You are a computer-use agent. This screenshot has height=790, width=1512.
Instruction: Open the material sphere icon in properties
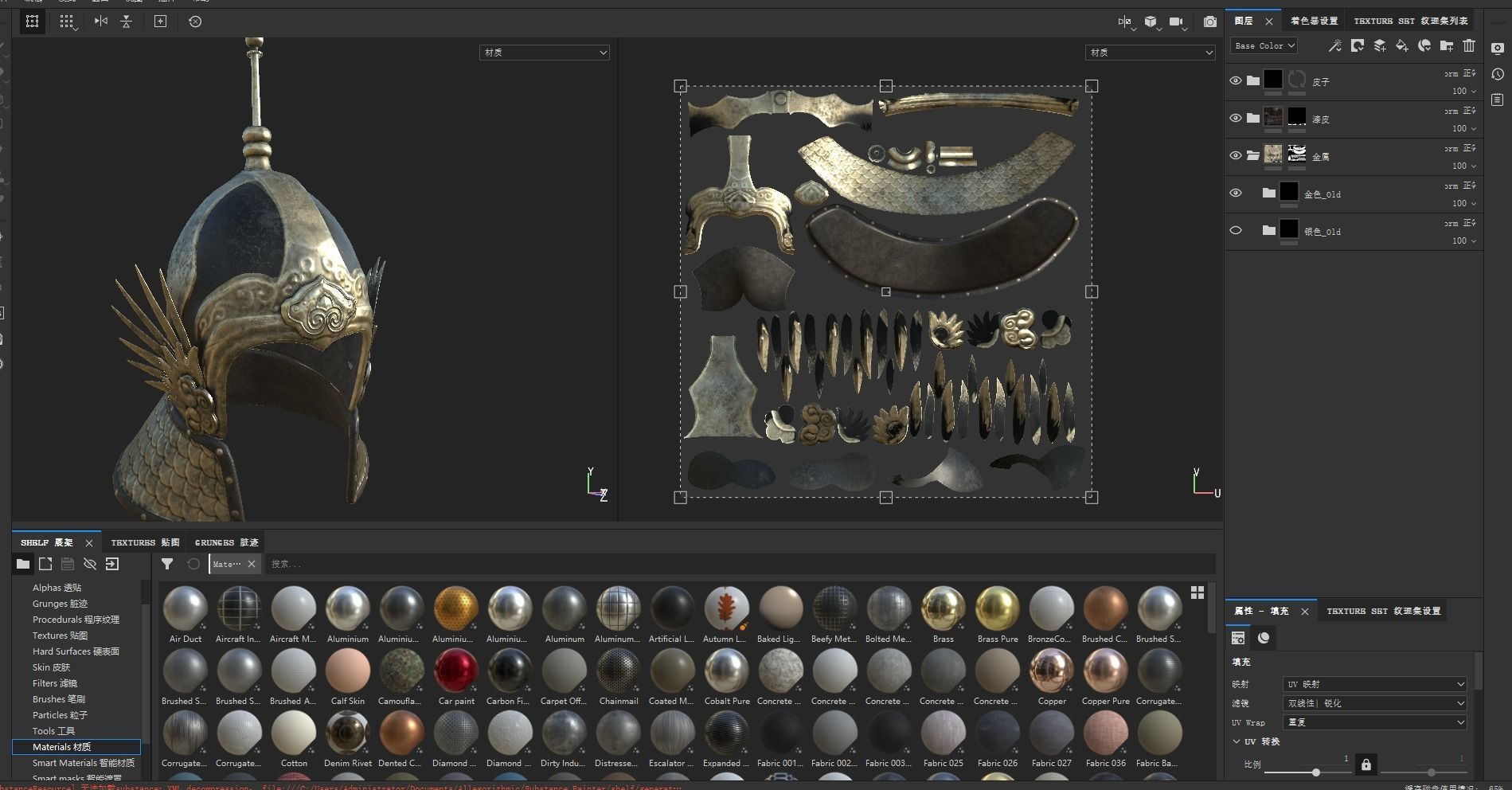[1264, 637]
